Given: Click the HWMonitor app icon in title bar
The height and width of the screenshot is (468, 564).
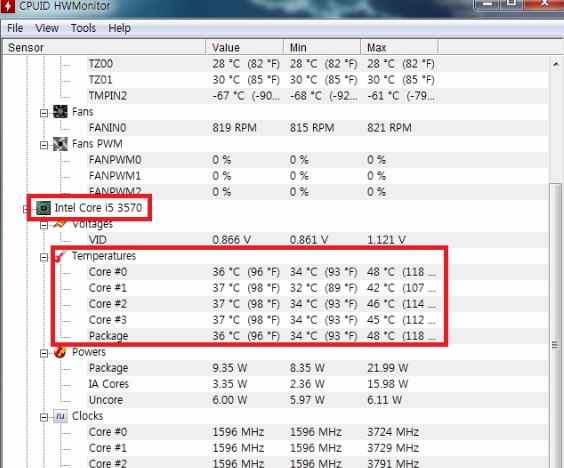Looking at the screenshot, I should 8,6.
